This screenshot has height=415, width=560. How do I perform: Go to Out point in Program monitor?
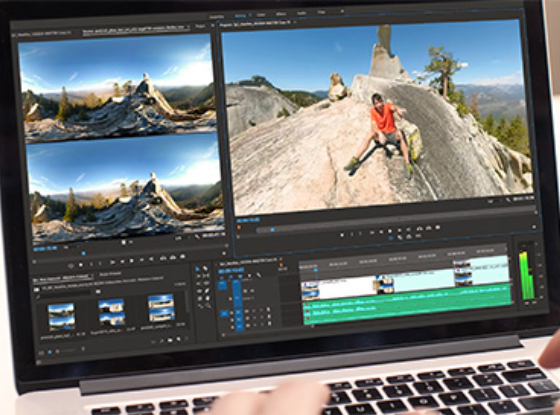click(x=409, y=230)
